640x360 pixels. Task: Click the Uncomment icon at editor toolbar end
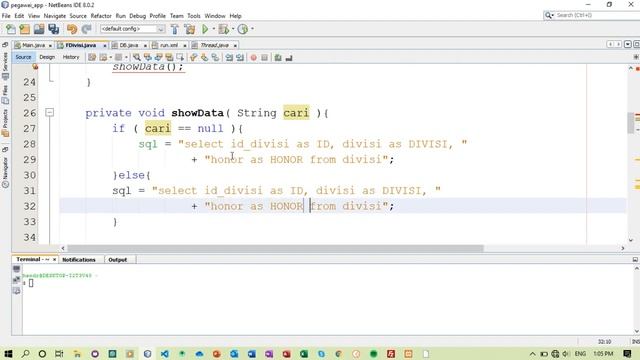pos(289,58)
